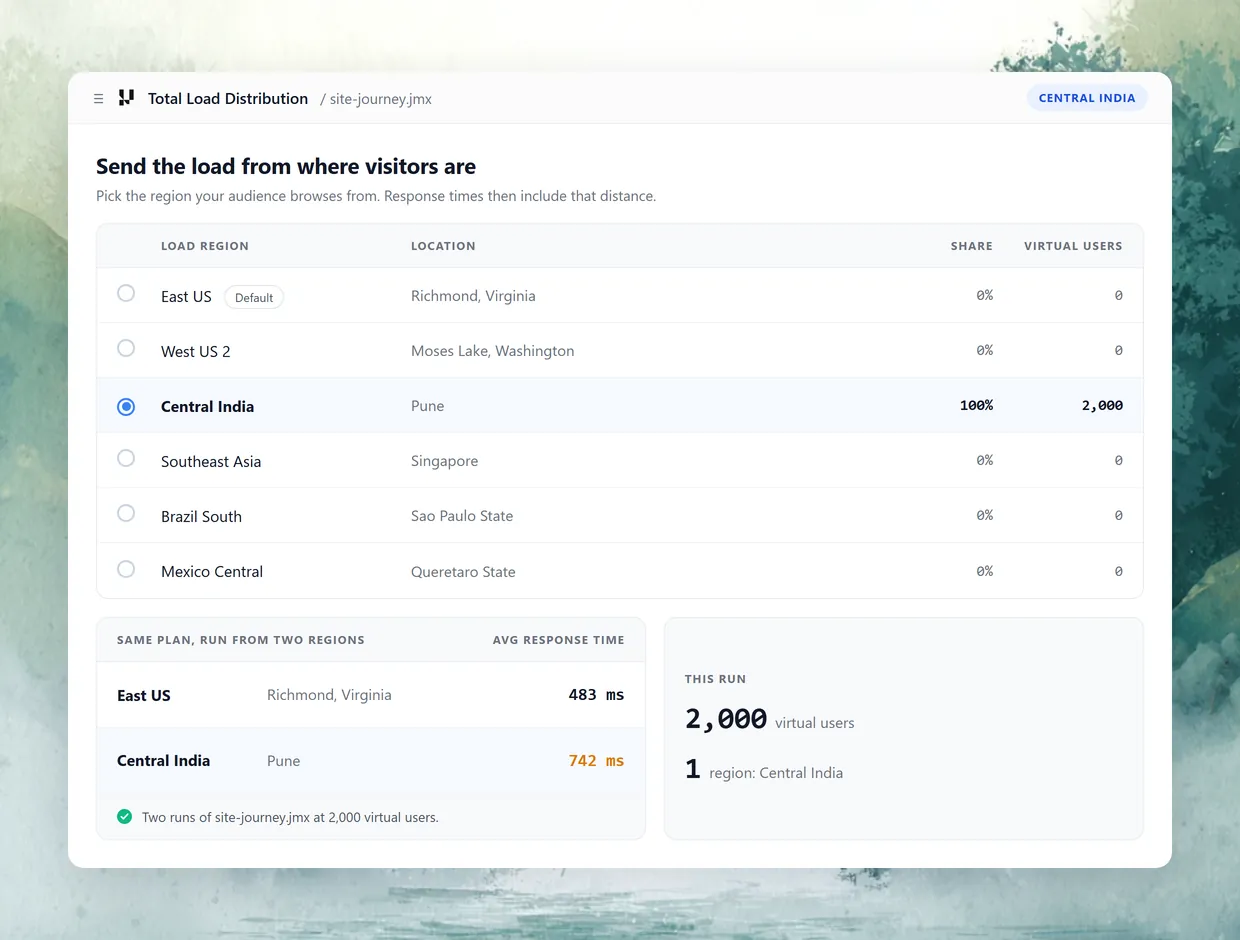Screen dimensions: 1240x940
Task: Click the West US 2 region name
Action: tap(196, 352)
